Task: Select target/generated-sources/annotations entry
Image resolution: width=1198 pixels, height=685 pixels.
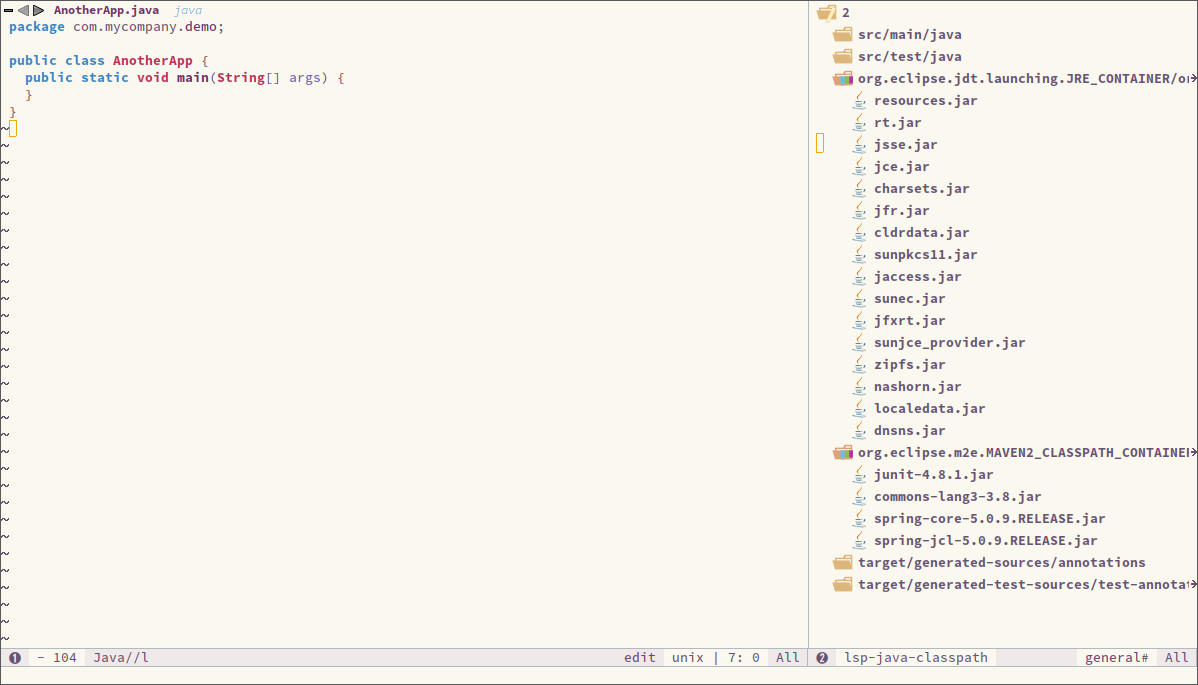Action: pyautogui.click(x=1002, y=563)
